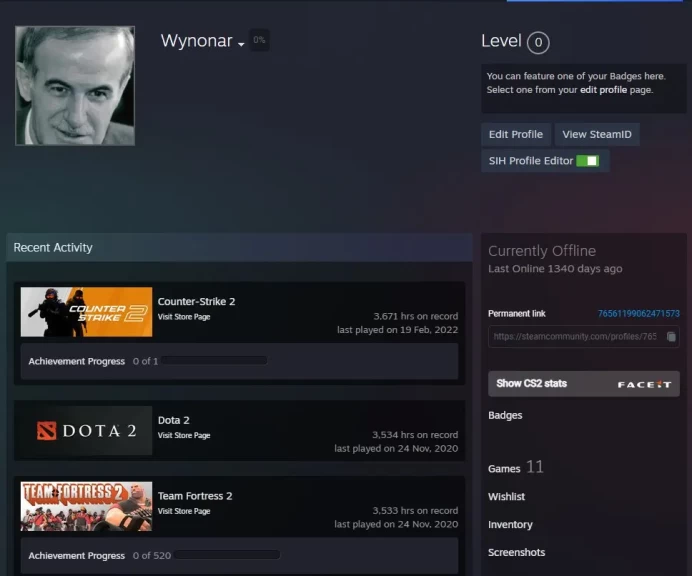
Task: Visit Store Page for Dota 2
Action: 184,435
